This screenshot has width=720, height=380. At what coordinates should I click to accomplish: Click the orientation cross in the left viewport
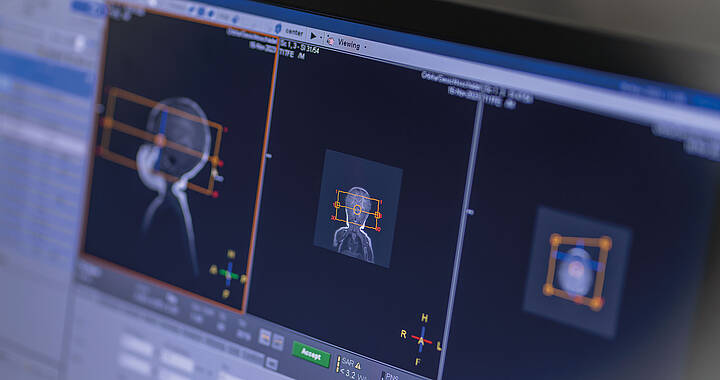pyautogui.click(x=228, y=274)
